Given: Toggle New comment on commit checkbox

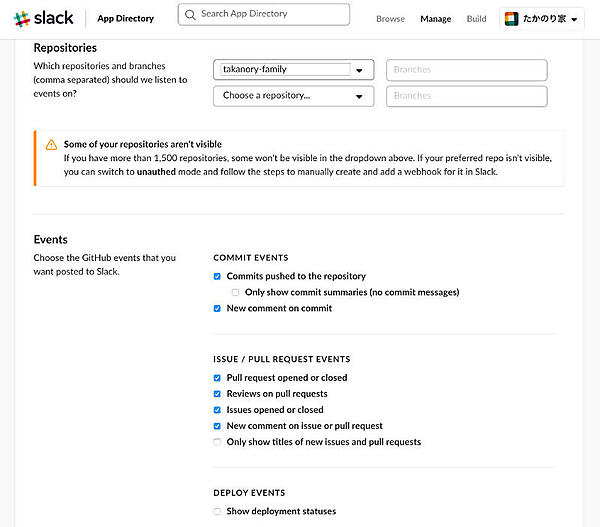Looking at the screenshot, I should [217, 308].
